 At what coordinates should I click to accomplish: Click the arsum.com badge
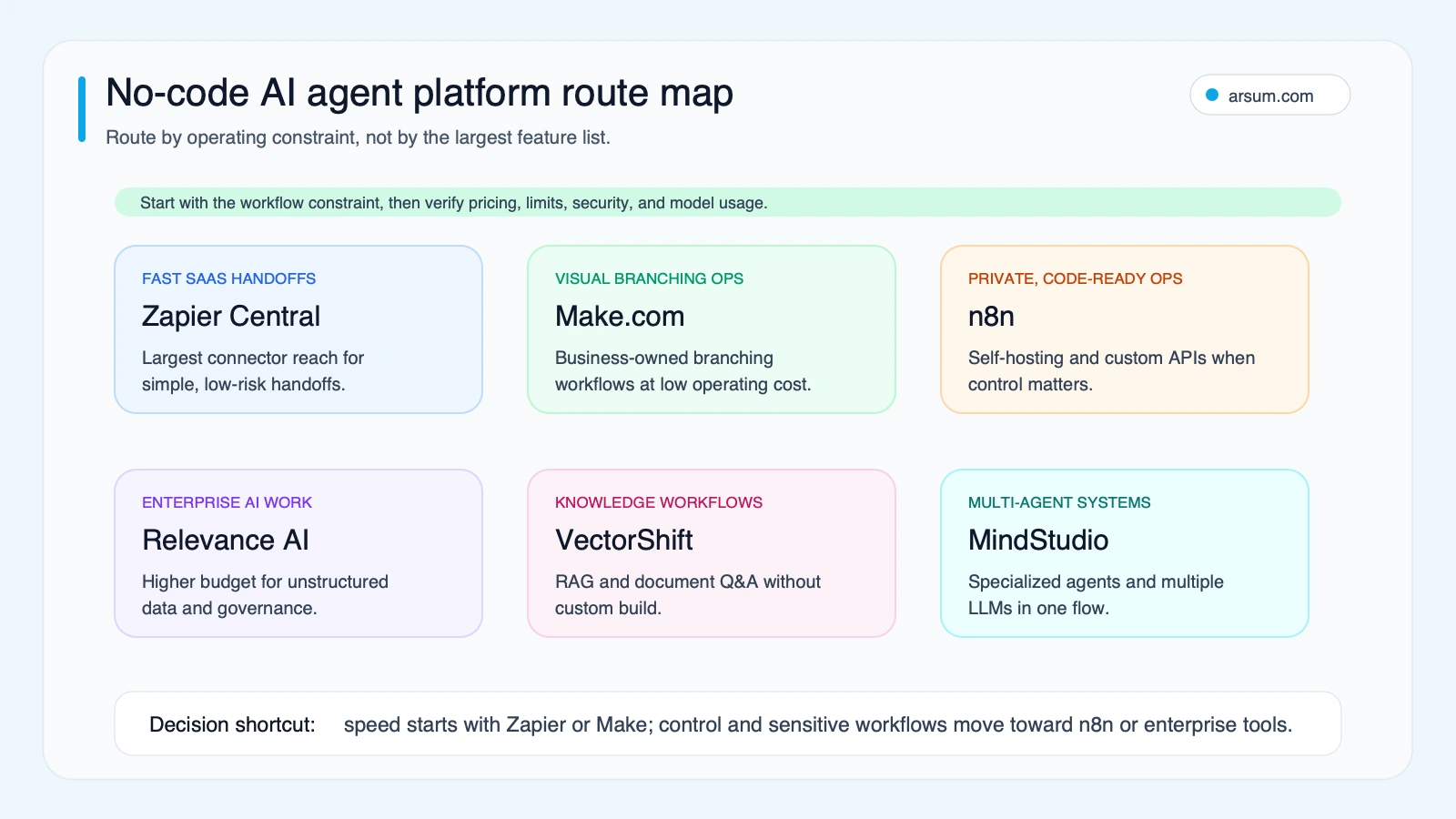tap(1269, 95)
